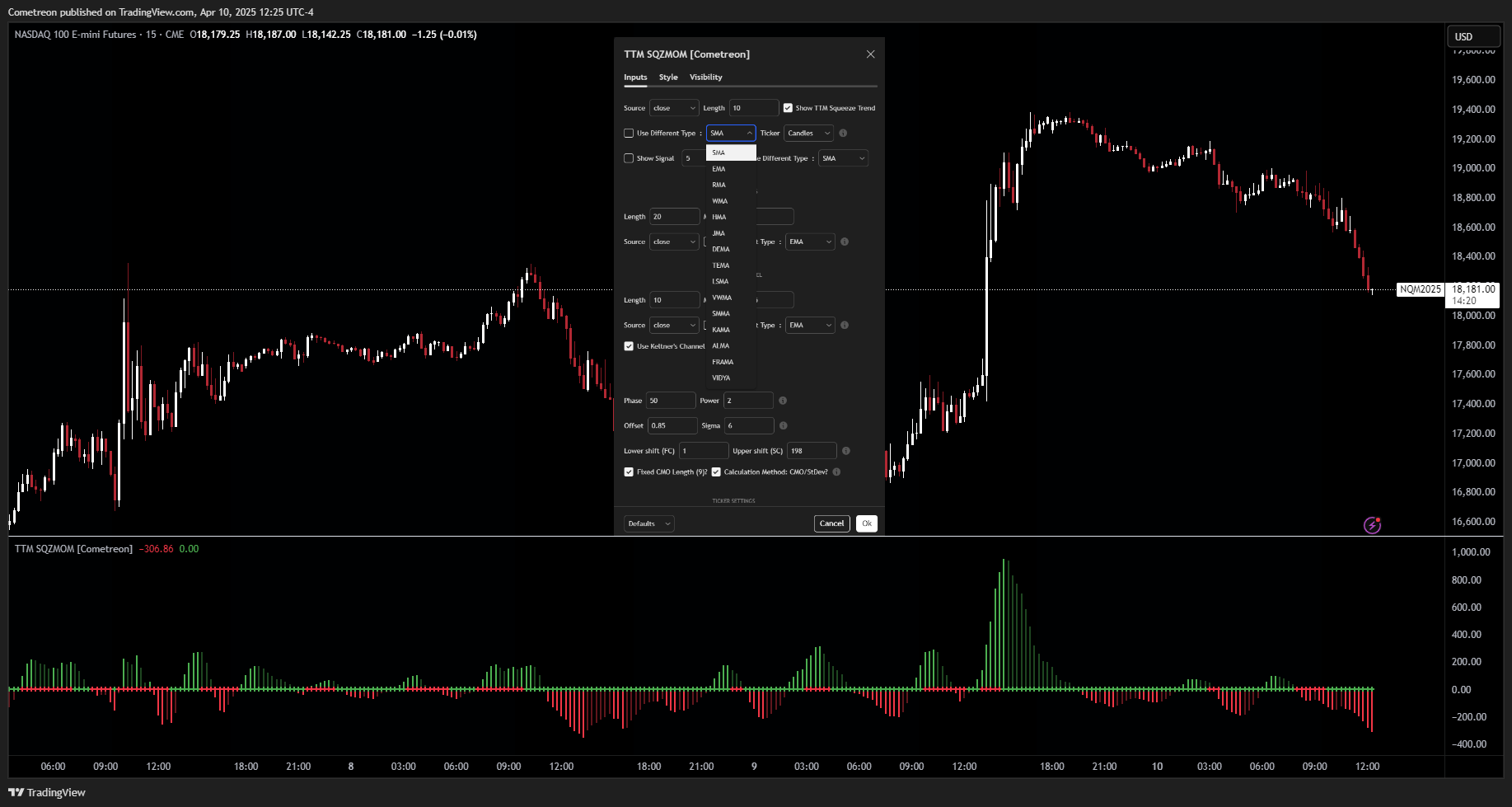
Task: Pick WMA in the dropdown list
Action: pyautogui.click(x=731, y=201)
